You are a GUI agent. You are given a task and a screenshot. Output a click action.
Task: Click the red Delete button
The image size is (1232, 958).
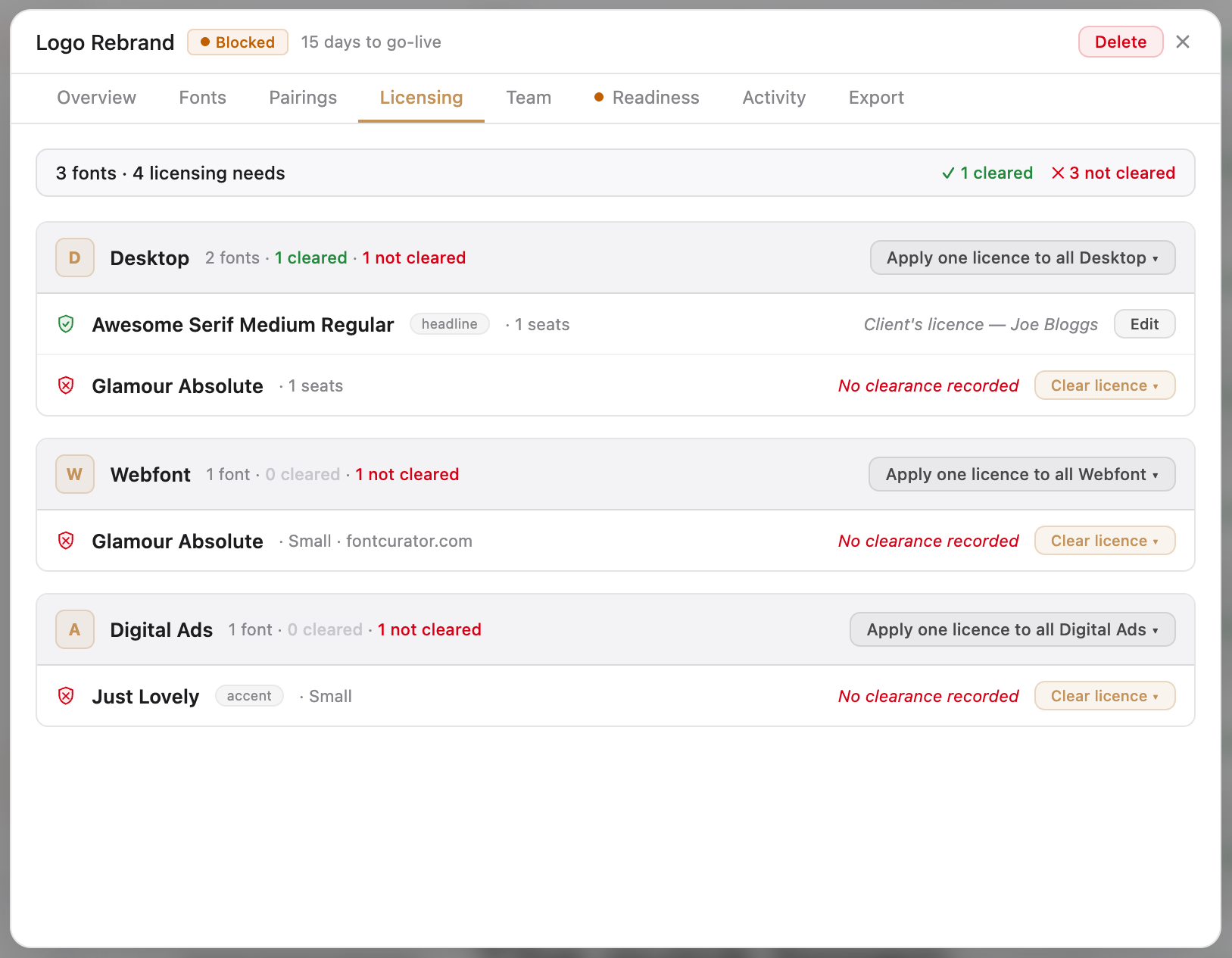[1121, 42]
